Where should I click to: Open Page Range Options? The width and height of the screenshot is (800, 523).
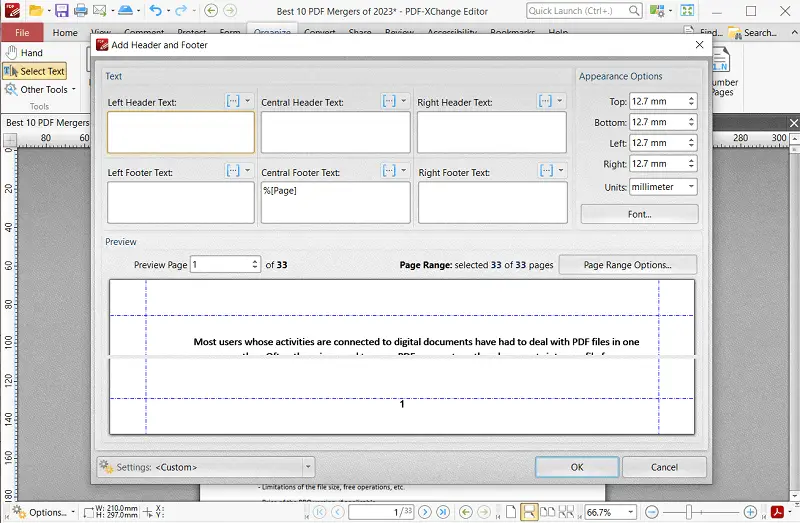(x=628, y=265)
